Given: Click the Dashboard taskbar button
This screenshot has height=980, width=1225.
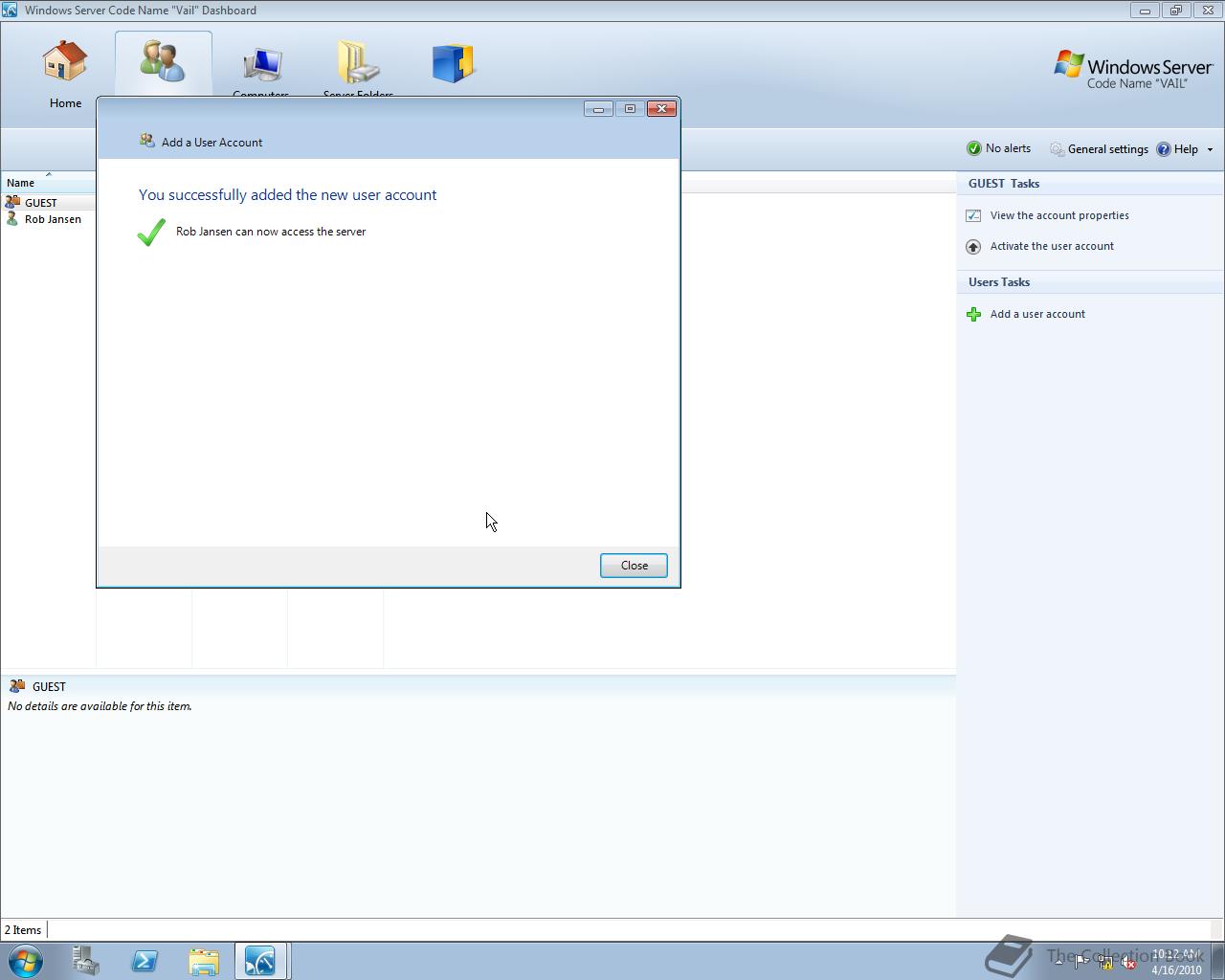Looking at the screenshot, I should click(x=261, y=961).
